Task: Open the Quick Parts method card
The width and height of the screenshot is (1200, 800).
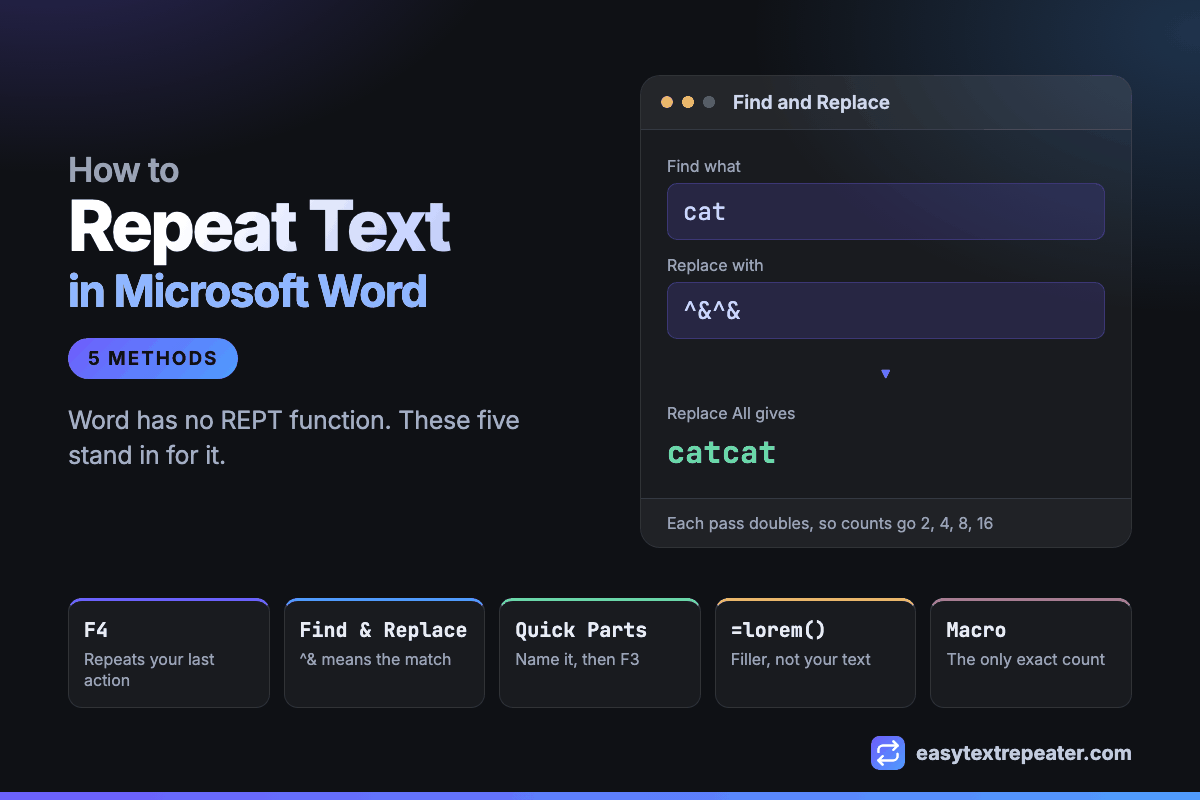Action: click(x=600, y=653)
